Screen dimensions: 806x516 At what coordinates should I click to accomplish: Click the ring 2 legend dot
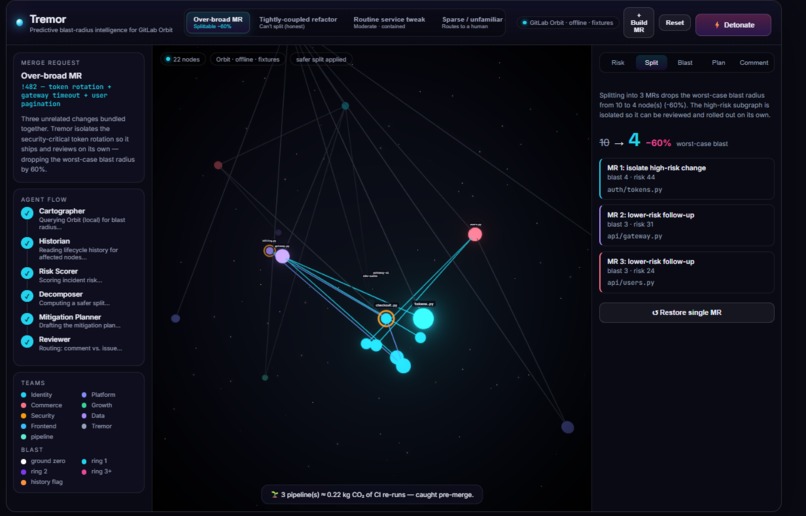click(24, 471)
